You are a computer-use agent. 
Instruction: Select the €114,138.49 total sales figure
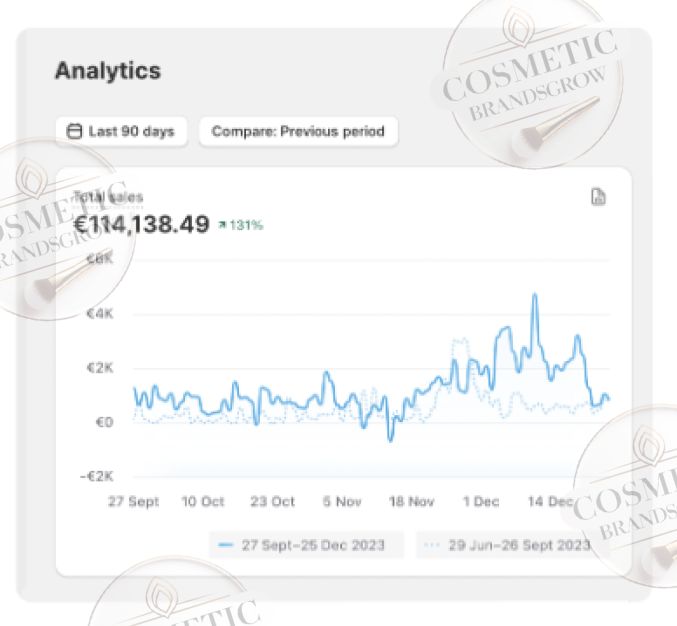(x=142, y=225)
